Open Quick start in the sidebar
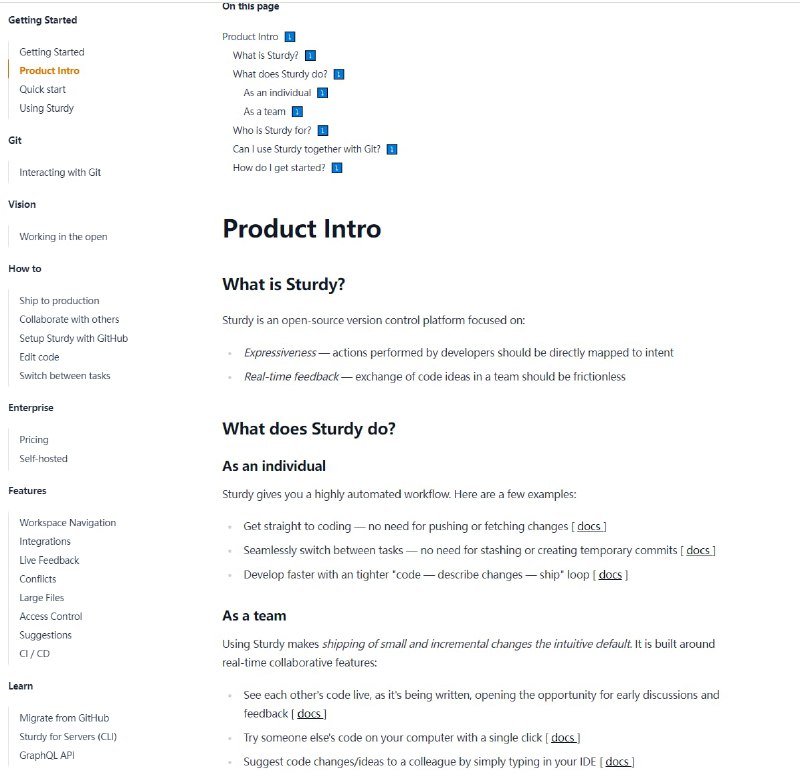The height and width of the screenshot is (779, 800). (x=42, y=89)
